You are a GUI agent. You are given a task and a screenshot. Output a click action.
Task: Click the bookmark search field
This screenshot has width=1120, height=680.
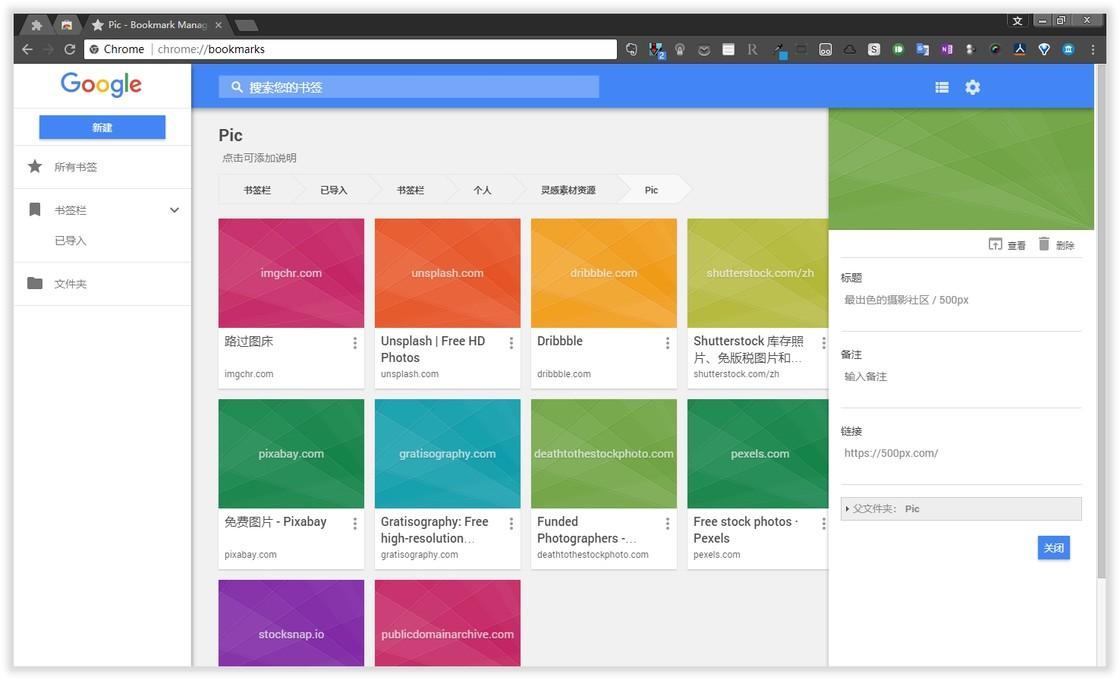(x=409, y=87)
